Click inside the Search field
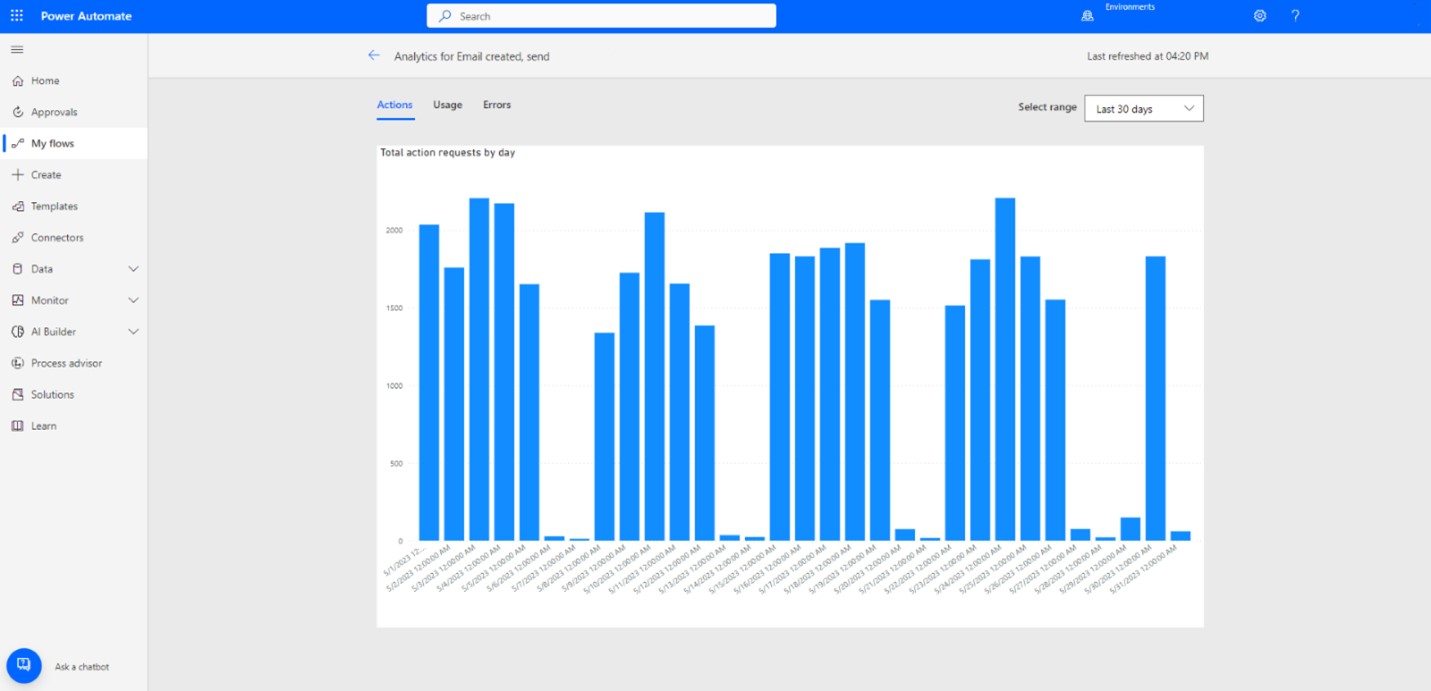The height and width of the screenshot is (691, 1431). click(x=600, y=15)
